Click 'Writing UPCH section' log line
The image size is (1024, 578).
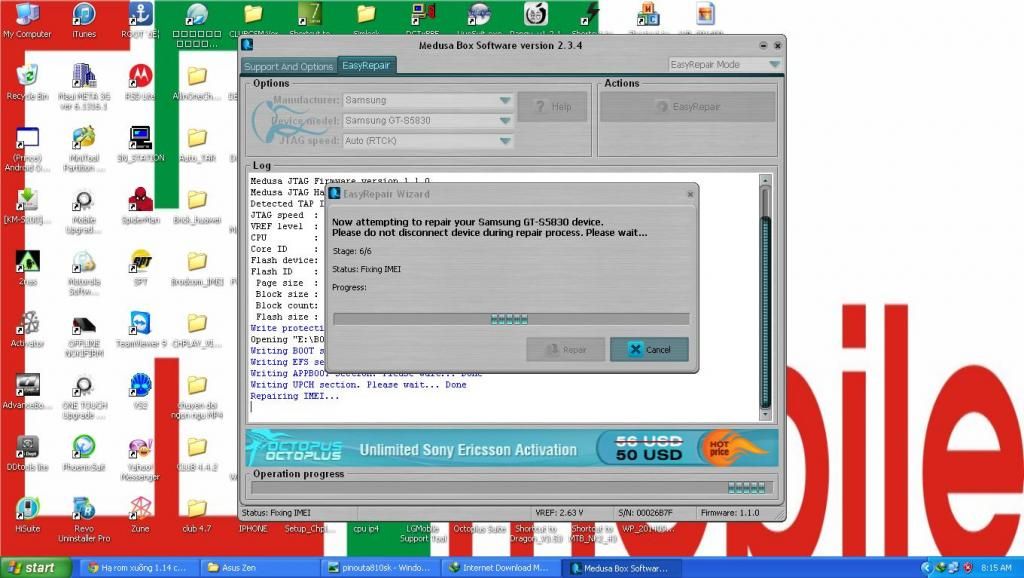[x=358, y=385]
